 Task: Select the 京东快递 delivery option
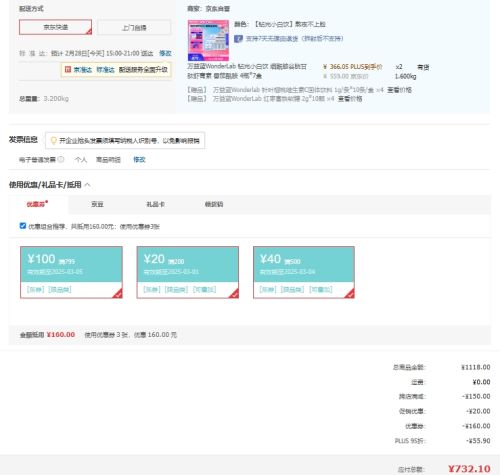[x=55, y=27]
